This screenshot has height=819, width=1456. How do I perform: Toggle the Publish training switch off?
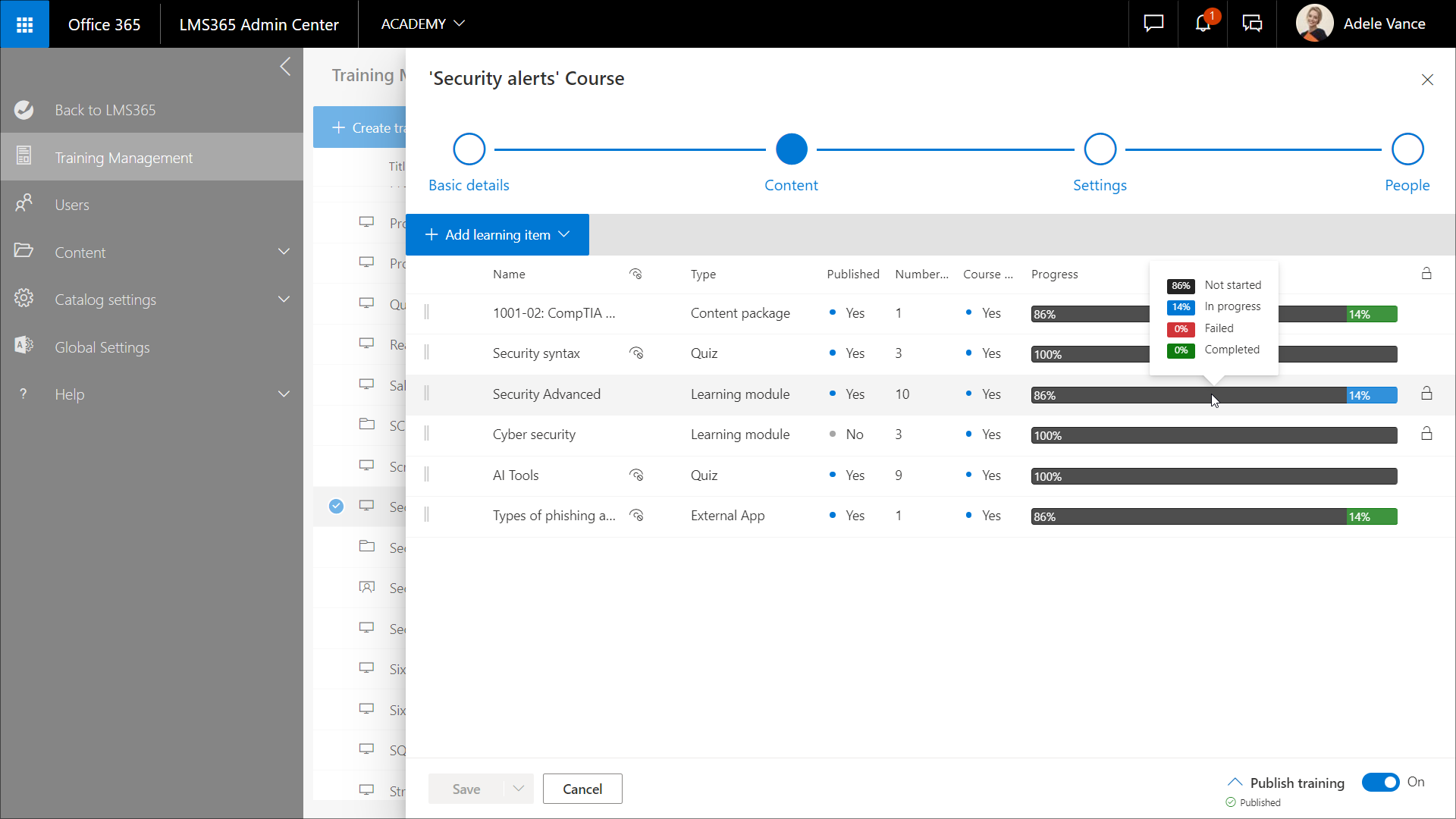point(1380,782)
